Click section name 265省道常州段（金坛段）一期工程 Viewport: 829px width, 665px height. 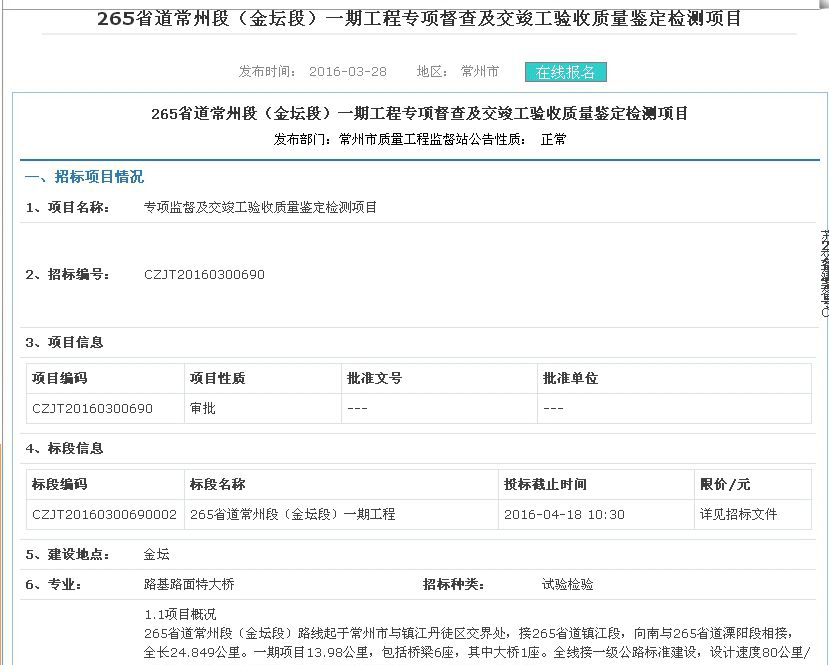click(x=292, y=515)
